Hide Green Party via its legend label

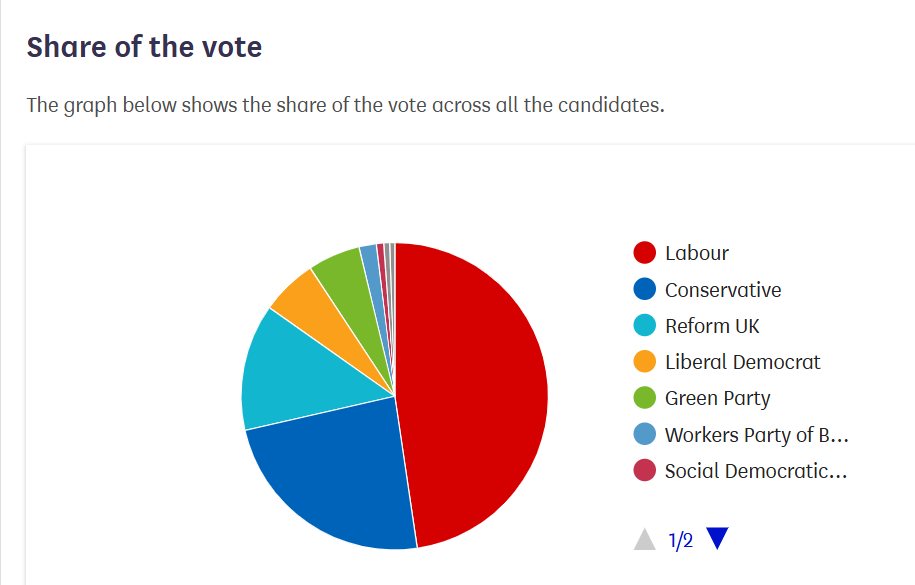717,398
